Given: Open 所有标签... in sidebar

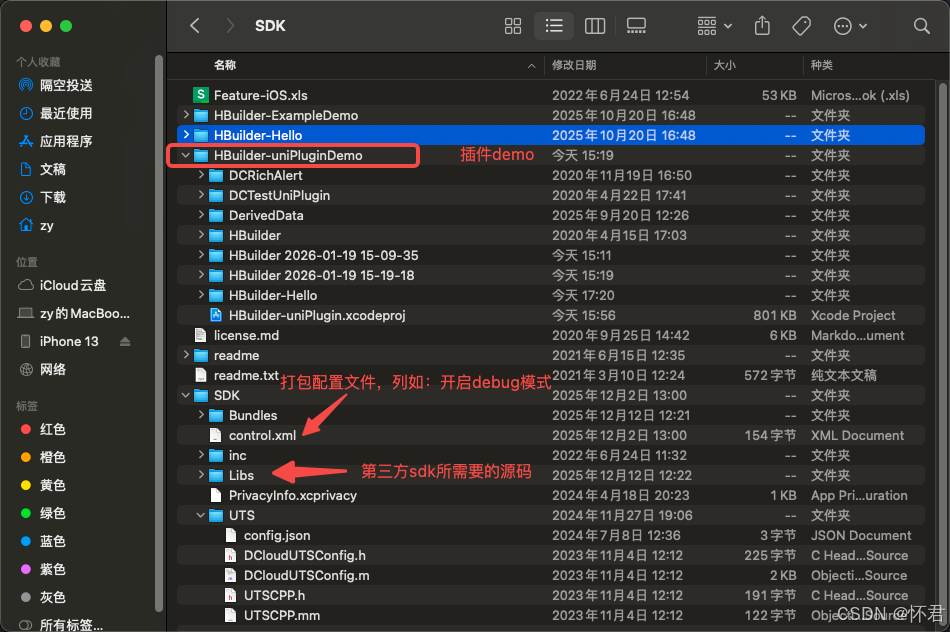Looking at the screenshot, I should 61,624.
